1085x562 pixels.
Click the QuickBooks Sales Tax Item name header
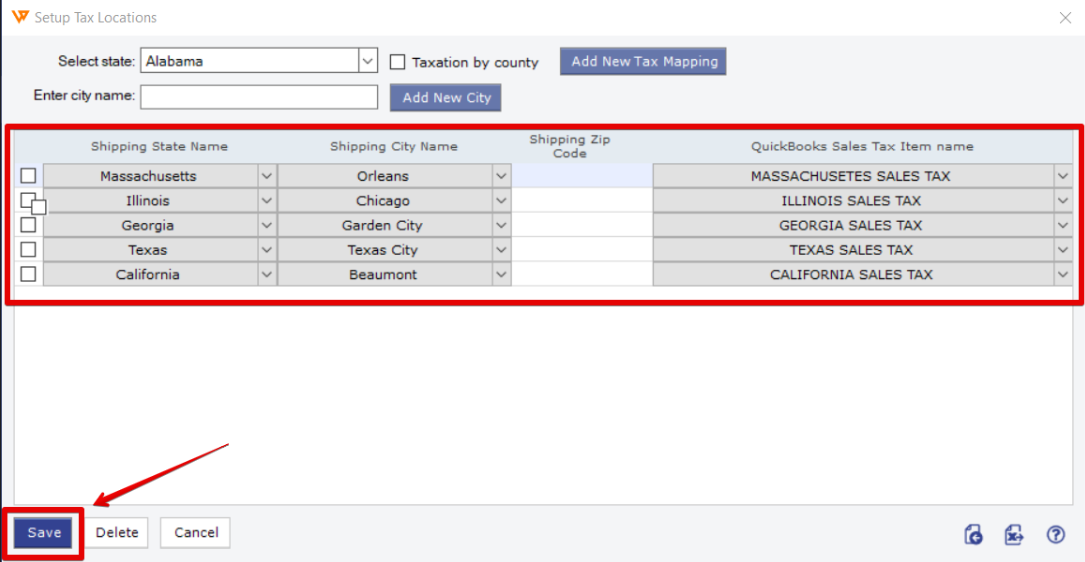pos(862,147)
